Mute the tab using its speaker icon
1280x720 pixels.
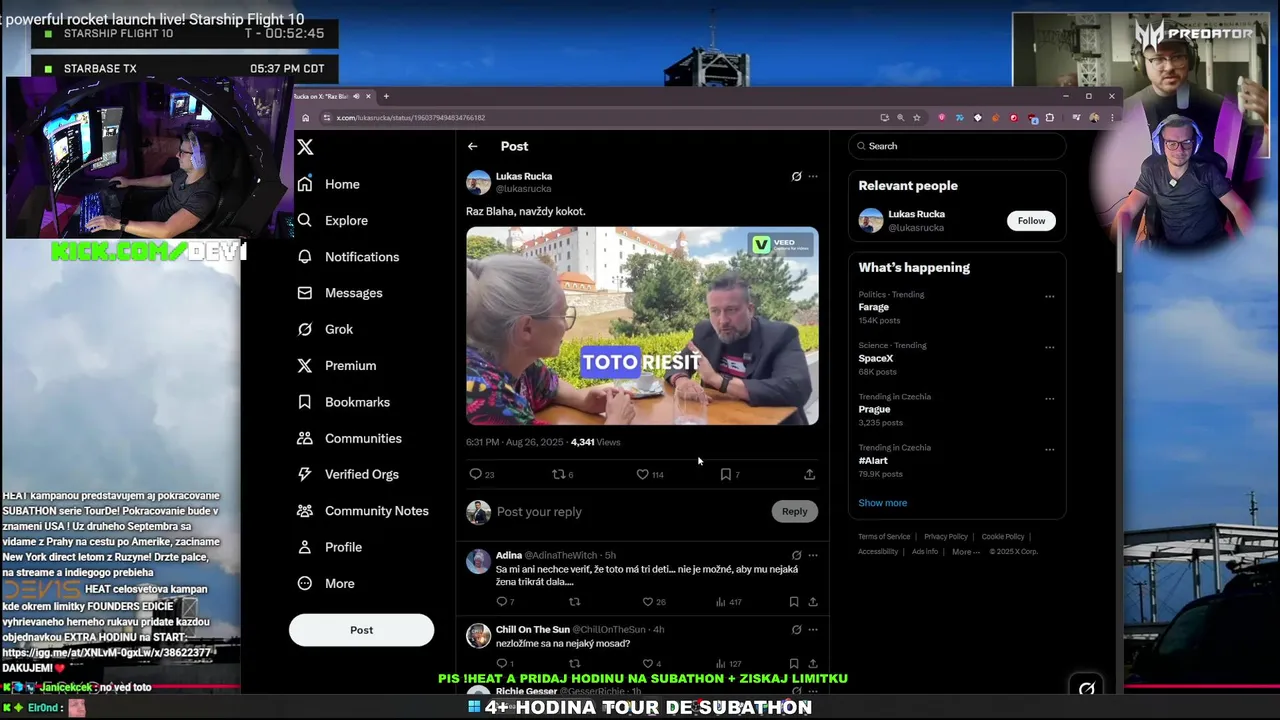click(x=357, y=96)
